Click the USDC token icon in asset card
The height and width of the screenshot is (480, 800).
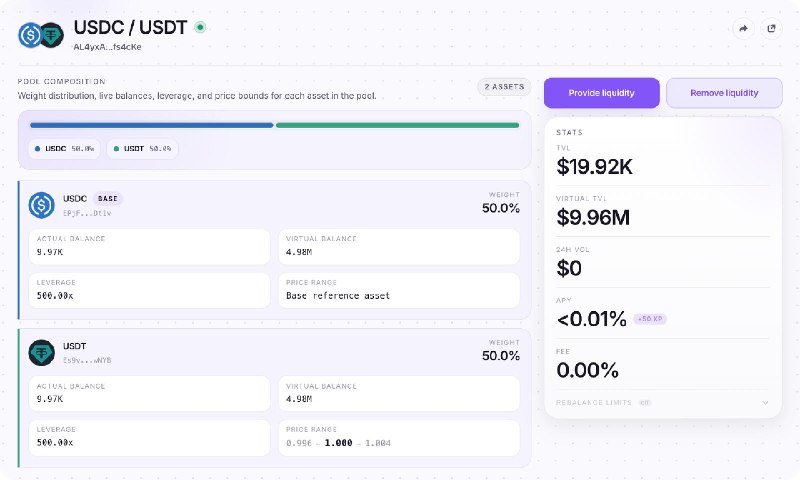(41, 205)
